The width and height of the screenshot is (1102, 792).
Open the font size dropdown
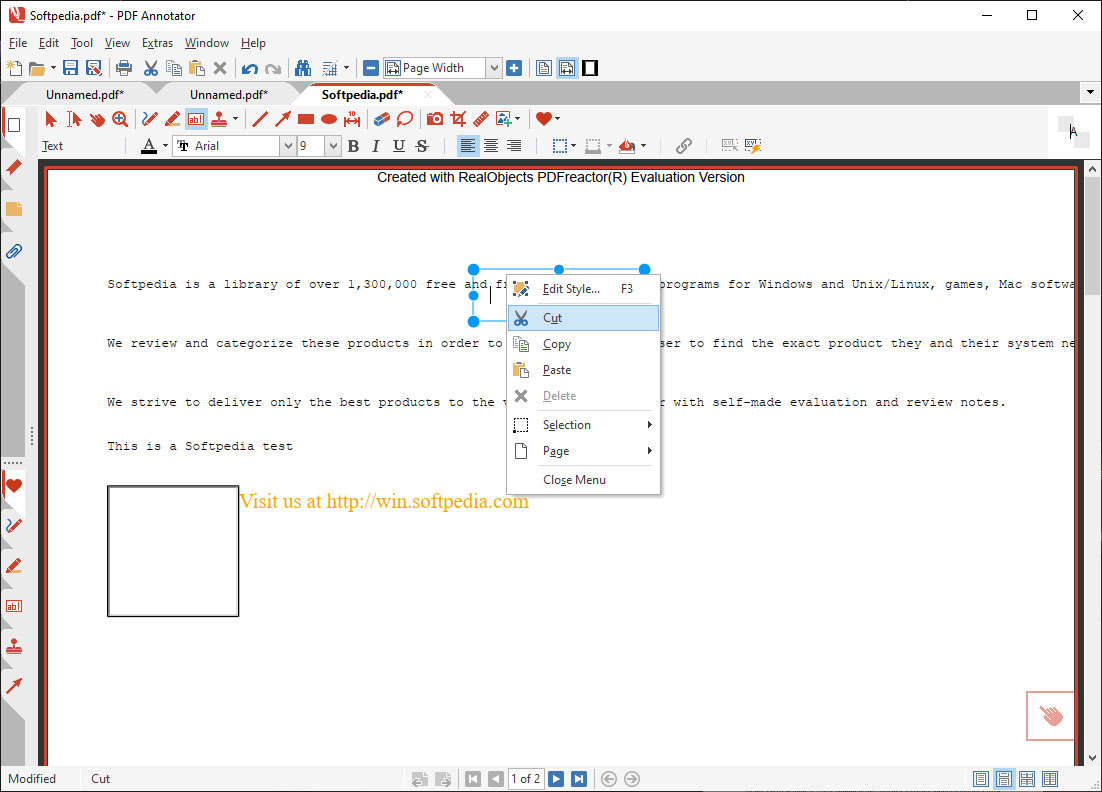[x=333, y=146]
